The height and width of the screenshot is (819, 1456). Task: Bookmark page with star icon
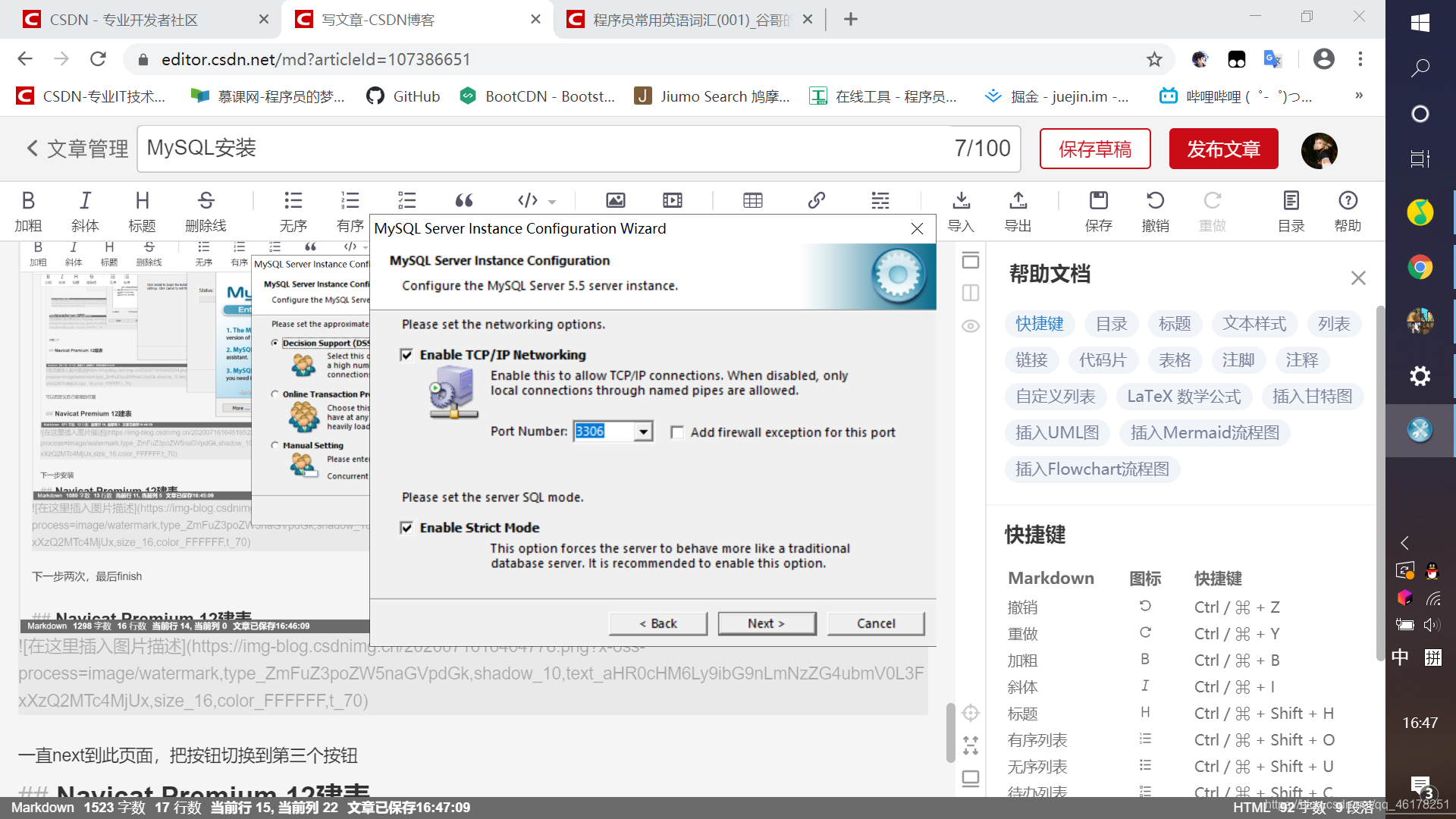(1153, 59)
